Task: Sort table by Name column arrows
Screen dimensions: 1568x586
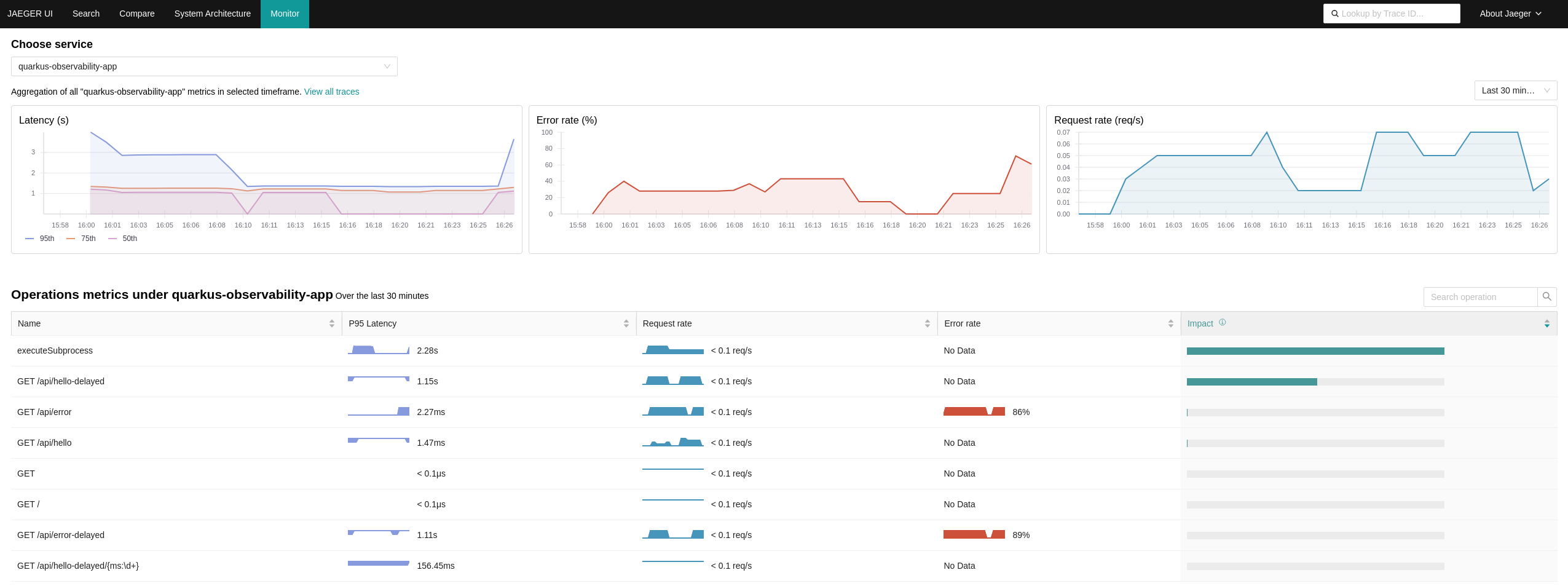Action: click(x=331, y=323)
